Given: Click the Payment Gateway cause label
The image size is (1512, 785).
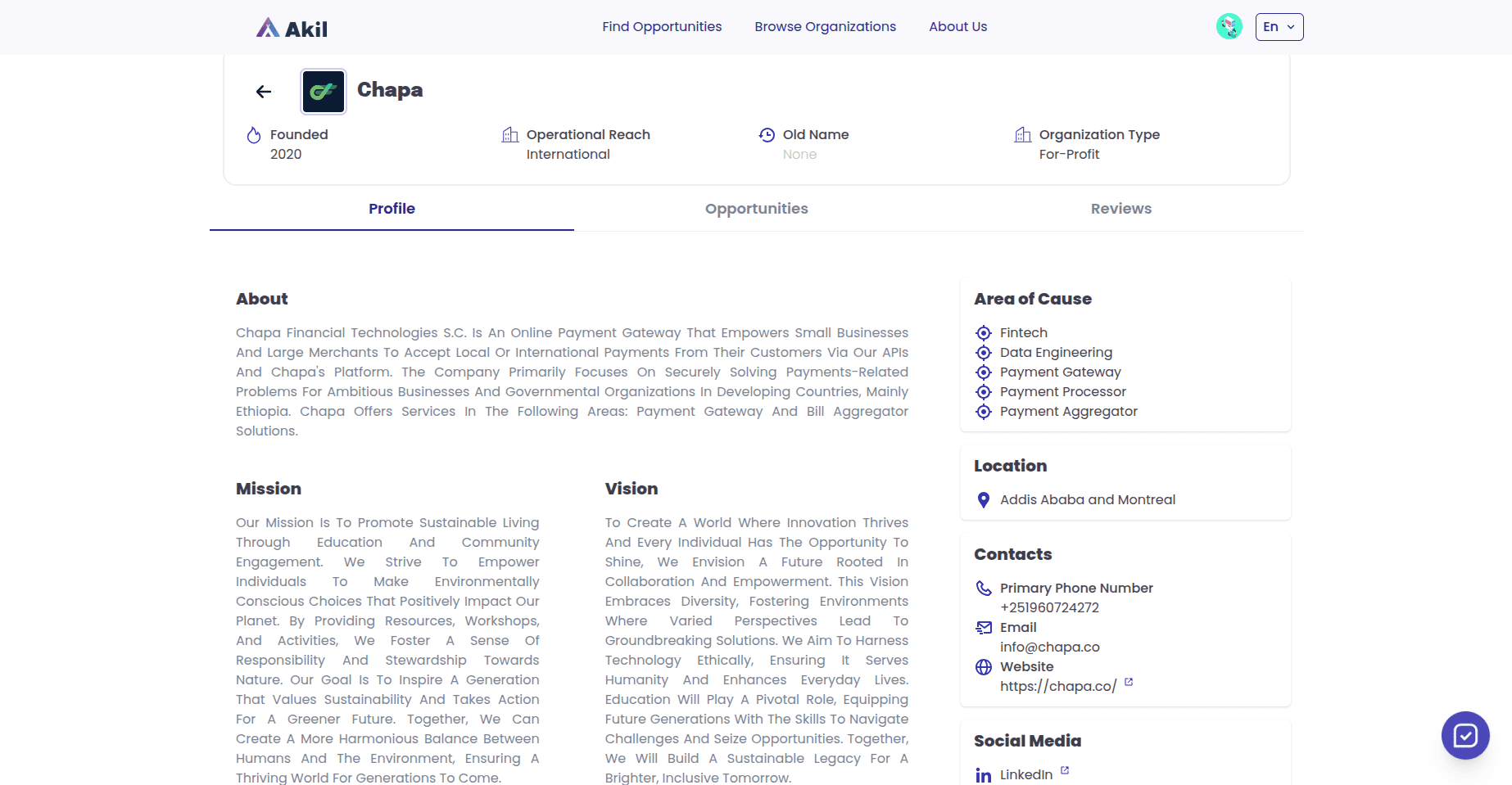Looking at the screenshot, I should (1060, 372).
